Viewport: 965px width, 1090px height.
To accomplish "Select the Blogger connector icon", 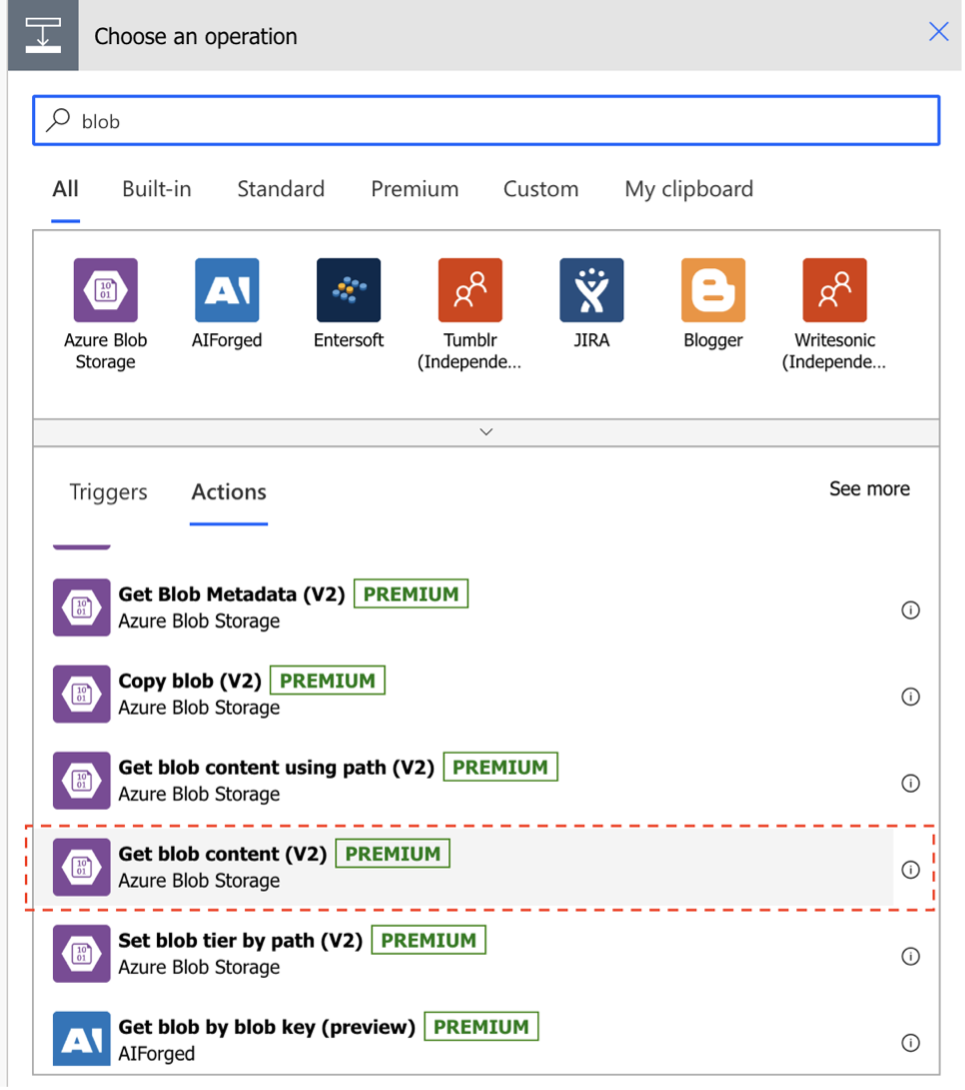I will point(713,289).
